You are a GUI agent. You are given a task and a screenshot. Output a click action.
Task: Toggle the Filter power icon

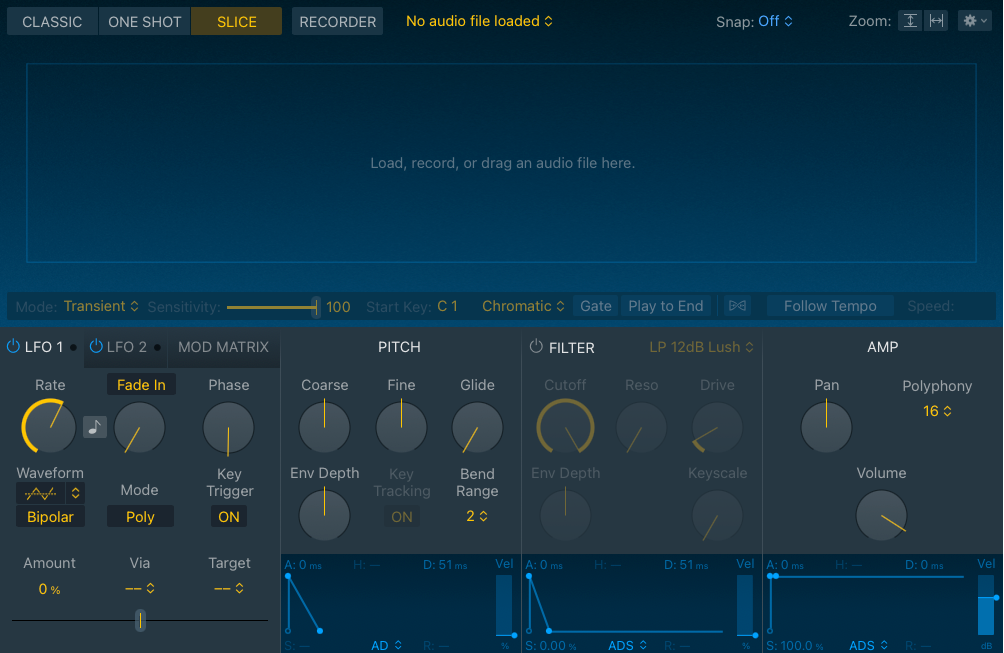(536, 346)
